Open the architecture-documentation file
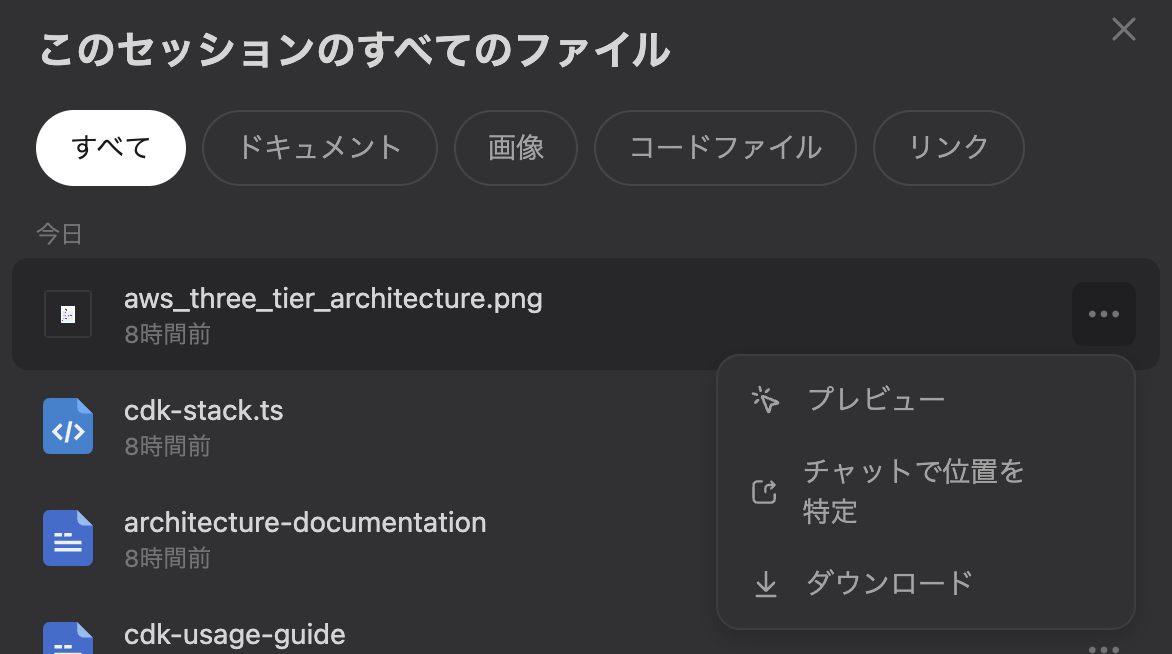Image resolution: width=1172 pixels, height=654 pixels. [305, 522]
